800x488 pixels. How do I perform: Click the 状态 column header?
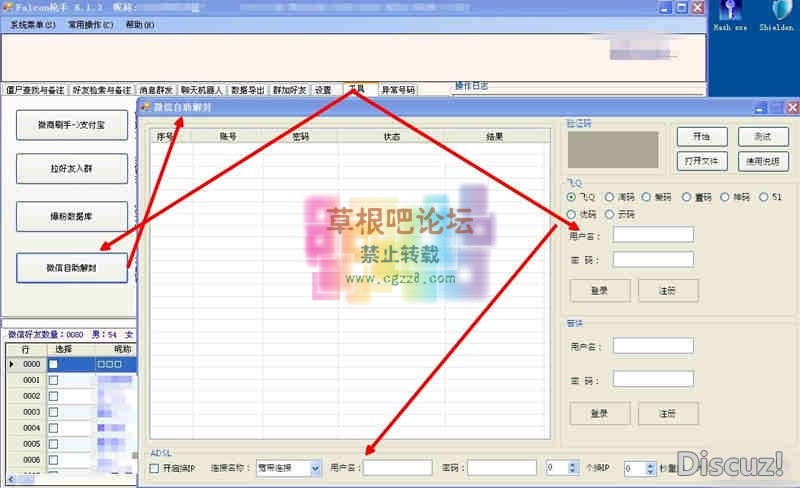click(x=392, y=136)
